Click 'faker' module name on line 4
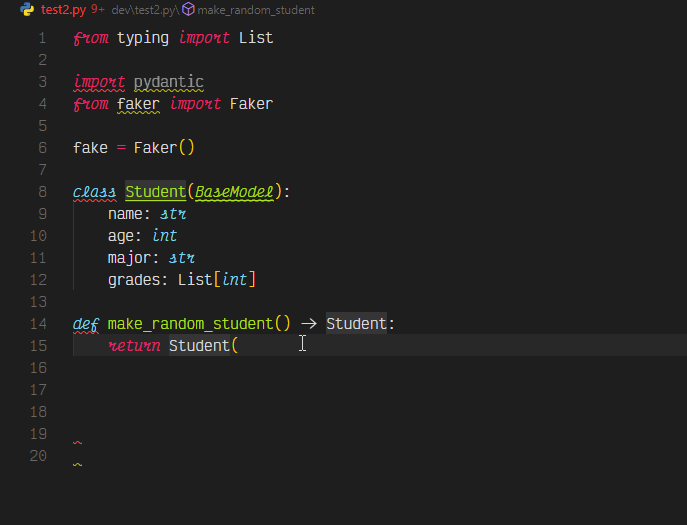The height and width of the screenshot is (525, 687). pyautogui.click(x=138, y=104)
